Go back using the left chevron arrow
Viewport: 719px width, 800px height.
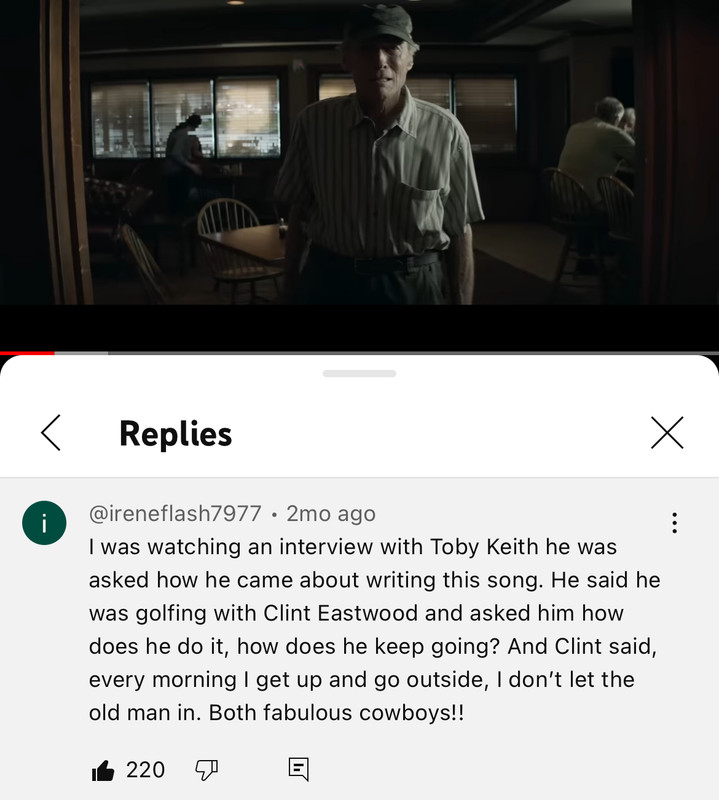click(51, 433)
